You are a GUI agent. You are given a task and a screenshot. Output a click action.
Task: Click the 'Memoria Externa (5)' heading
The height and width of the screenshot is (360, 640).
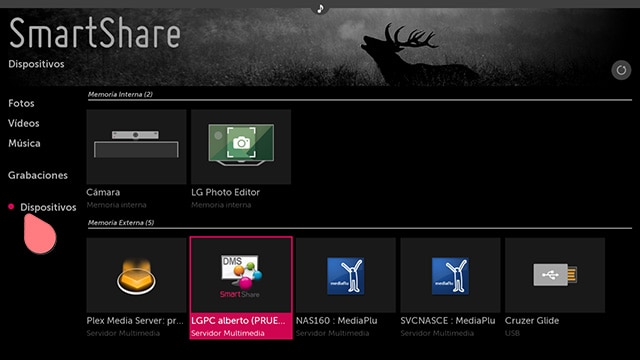click(x=121, y=223)
